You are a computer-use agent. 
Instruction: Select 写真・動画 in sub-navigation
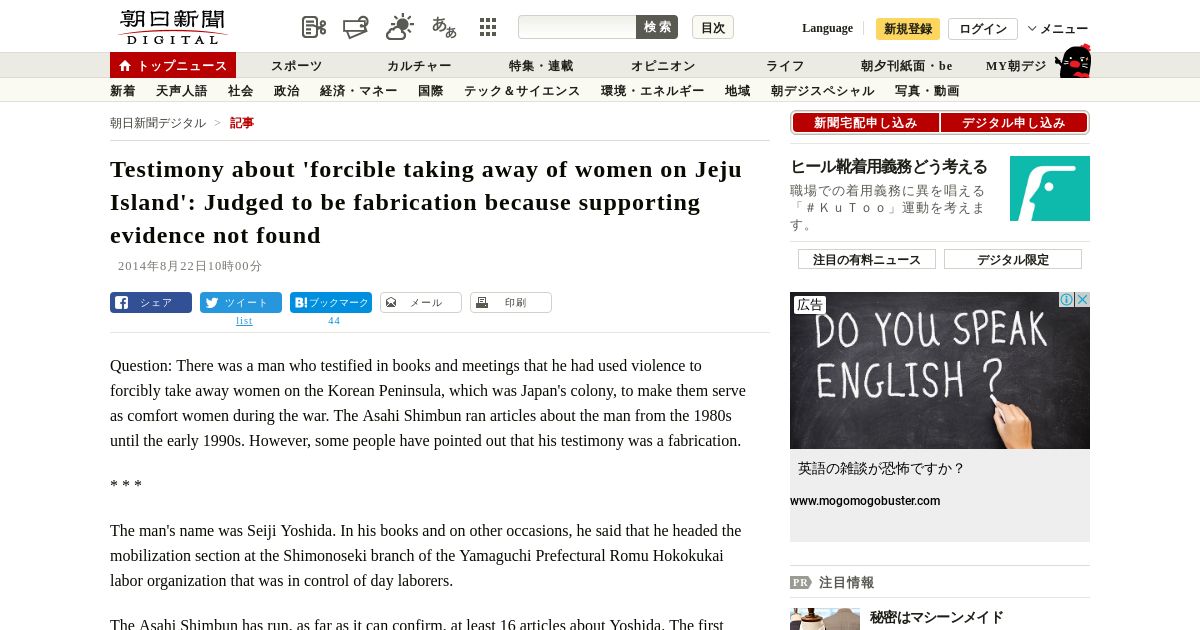(x=927, y=91)
